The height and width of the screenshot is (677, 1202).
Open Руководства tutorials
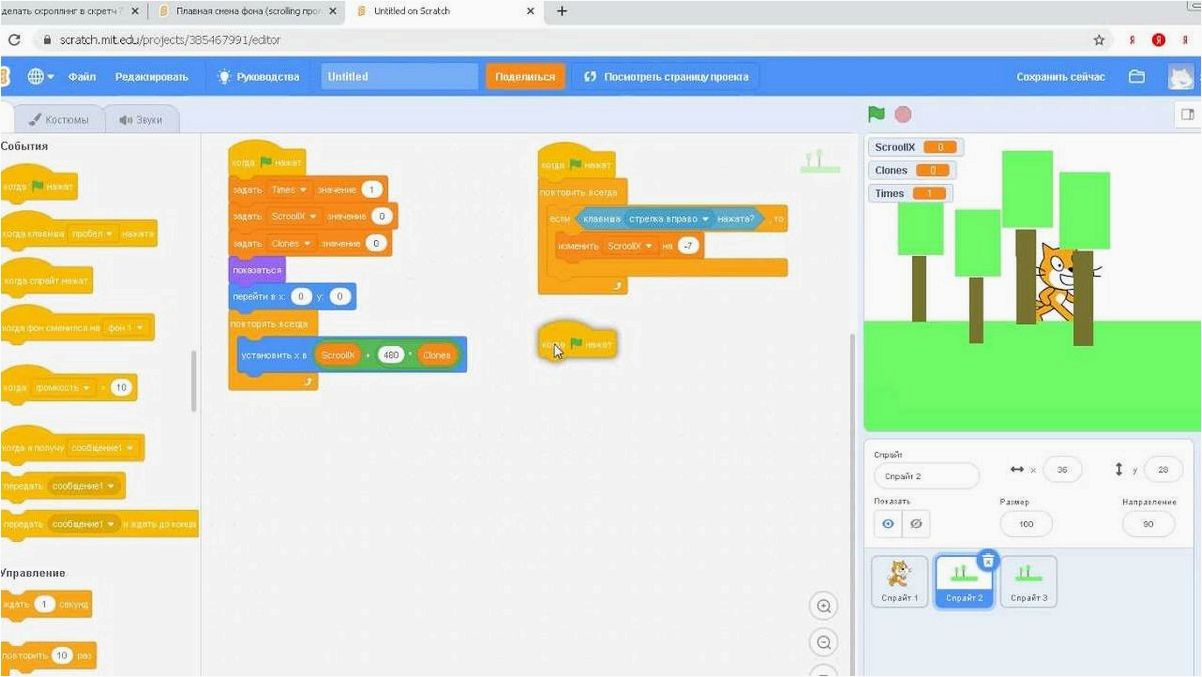[259, 77]
